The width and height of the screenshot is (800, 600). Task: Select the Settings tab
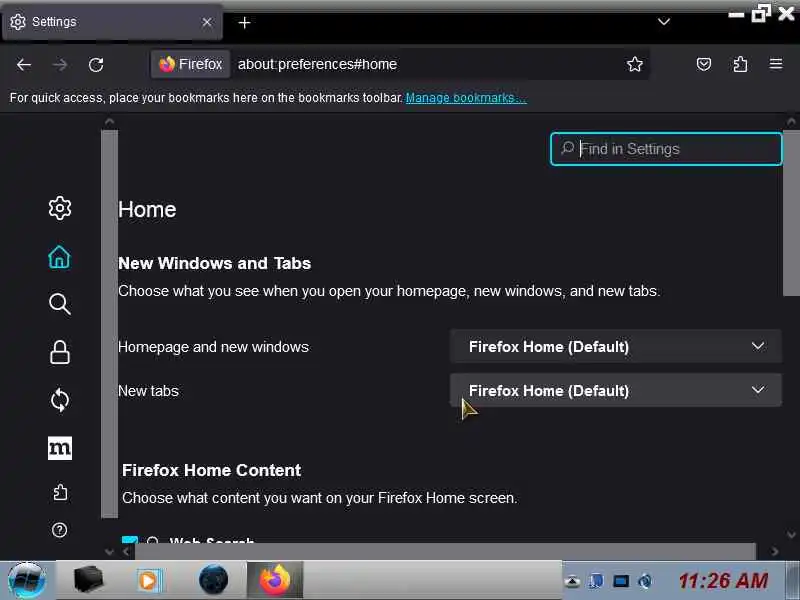click(x=112, y=22)
